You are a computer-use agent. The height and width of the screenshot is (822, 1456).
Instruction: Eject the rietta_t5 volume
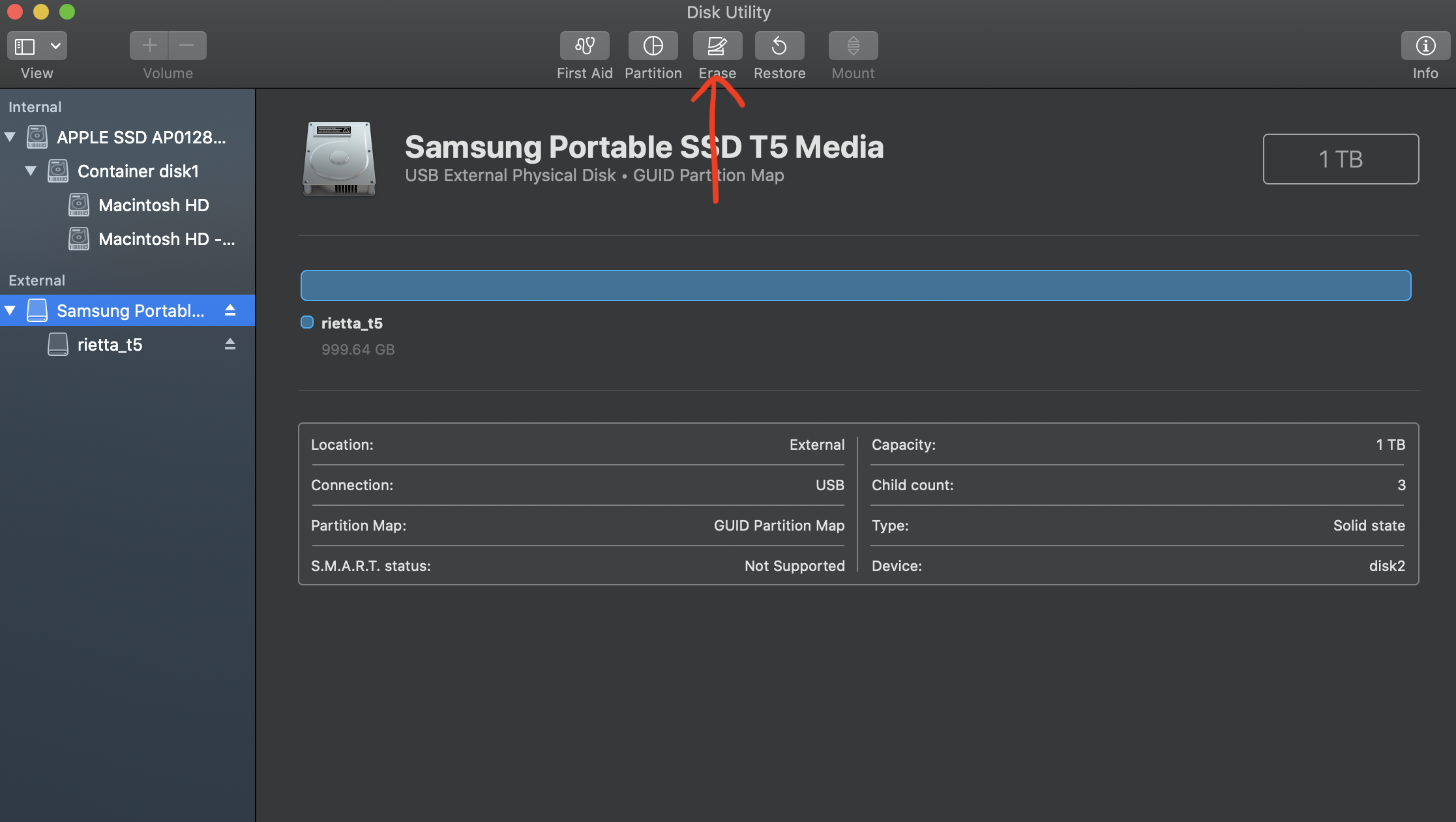coord(230,344)
